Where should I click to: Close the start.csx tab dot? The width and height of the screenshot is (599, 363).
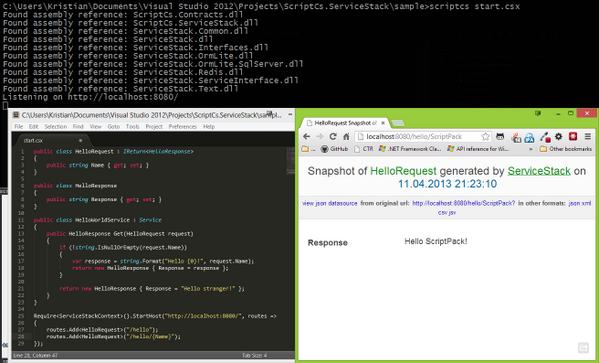click(x=80, y=140)
